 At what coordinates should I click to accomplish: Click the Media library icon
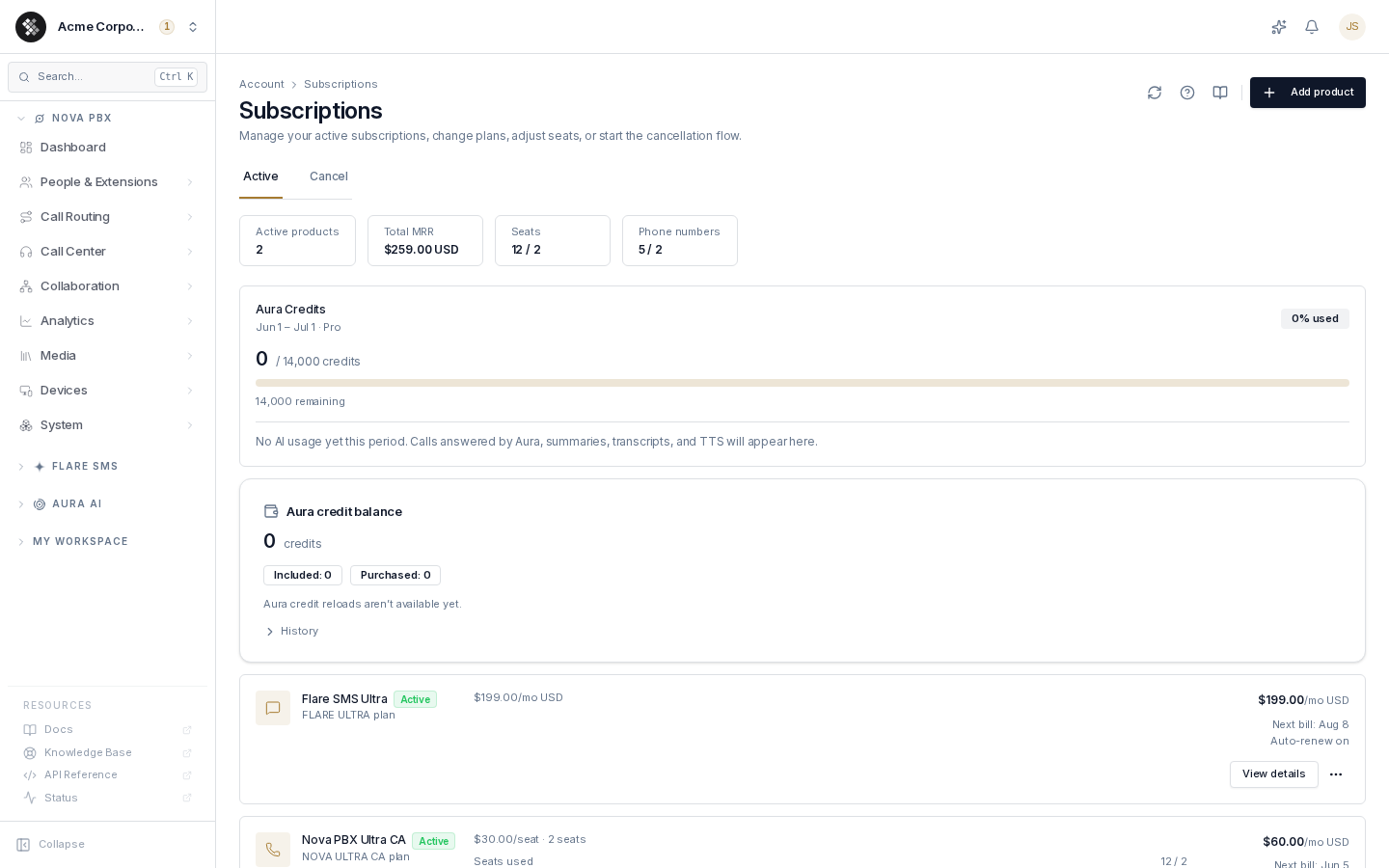(x=26, y=356)
